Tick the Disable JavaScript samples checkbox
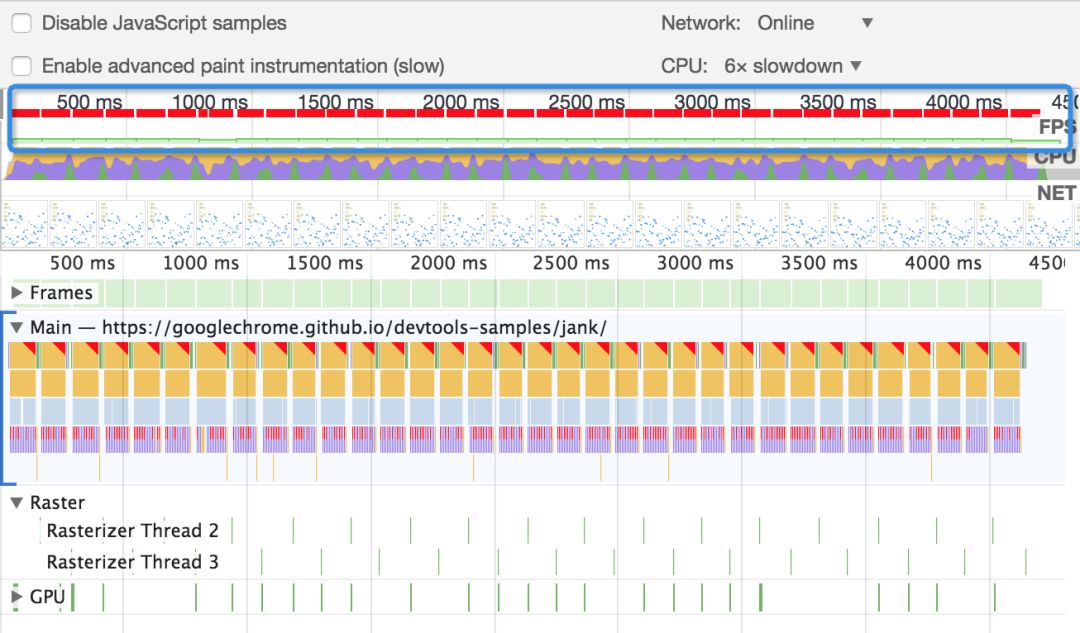Viewport: 1080px width, 633px height. tap(21, 23)
